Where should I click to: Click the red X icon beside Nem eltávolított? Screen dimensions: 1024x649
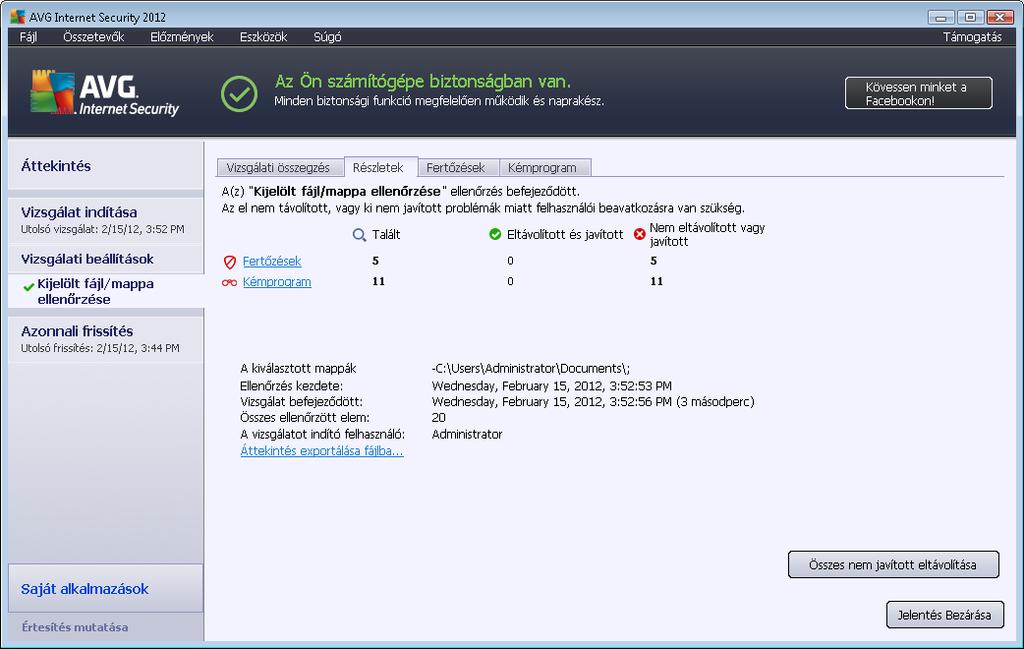pyautogui.click(x=640, y=234)
